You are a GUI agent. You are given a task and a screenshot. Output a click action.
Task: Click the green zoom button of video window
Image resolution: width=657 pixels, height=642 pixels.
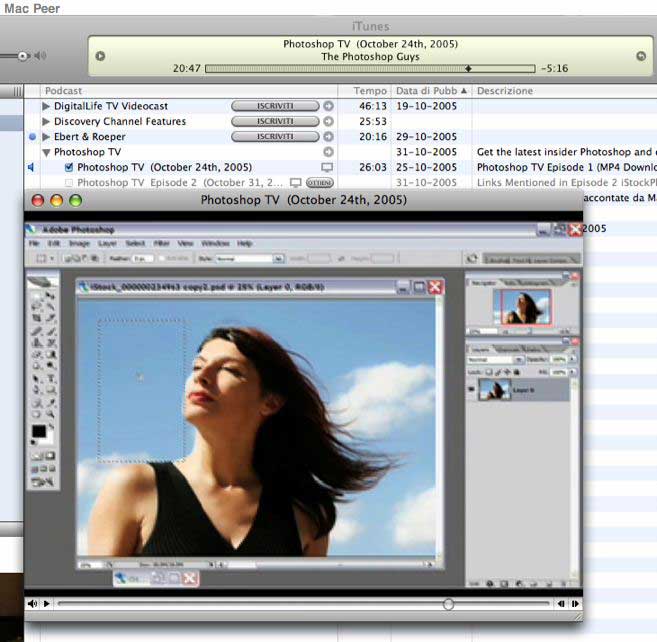pos(75,200)
